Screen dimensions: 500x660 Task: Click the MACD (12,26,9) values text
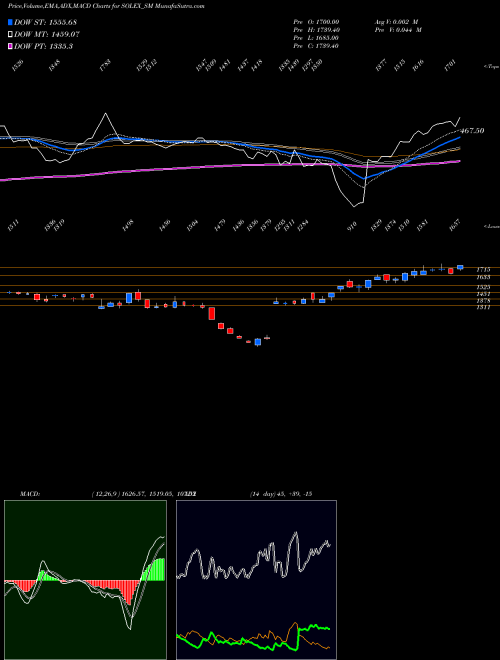(144, 494)
